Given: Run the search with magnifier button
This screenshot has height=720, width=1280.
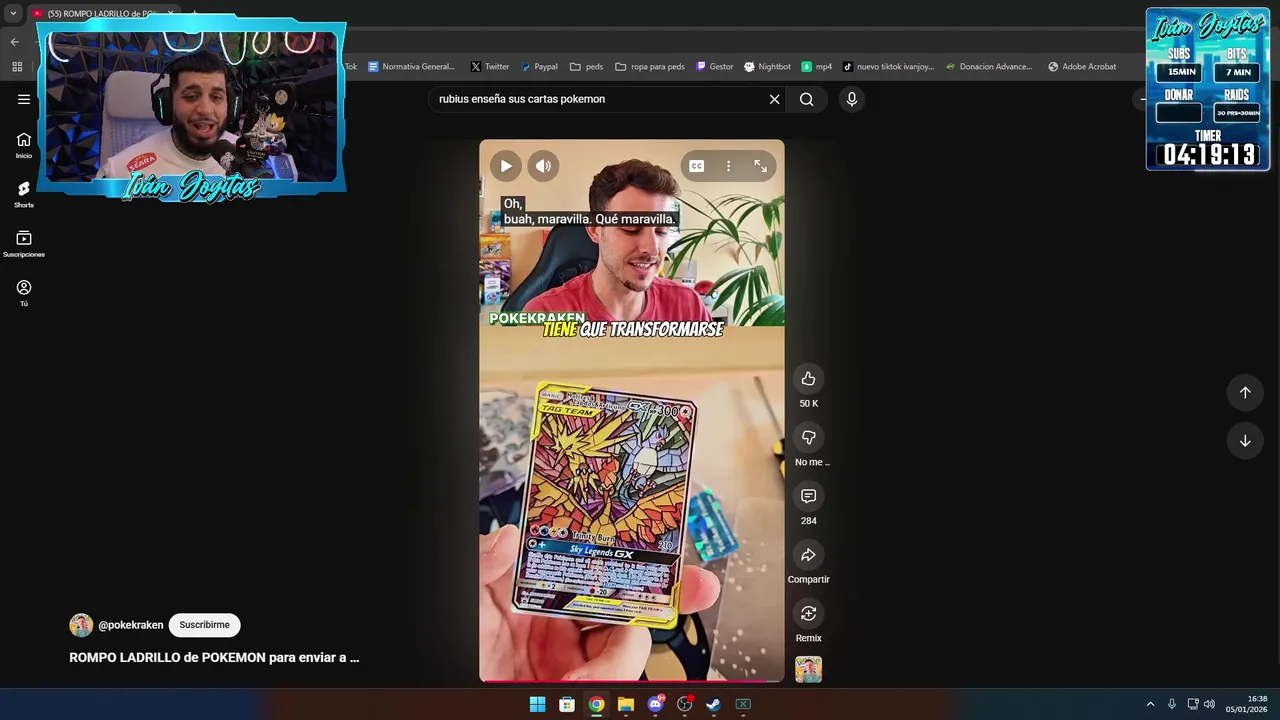Looking at the screenshot, I should pyautogui.click(x=806, y=99).
